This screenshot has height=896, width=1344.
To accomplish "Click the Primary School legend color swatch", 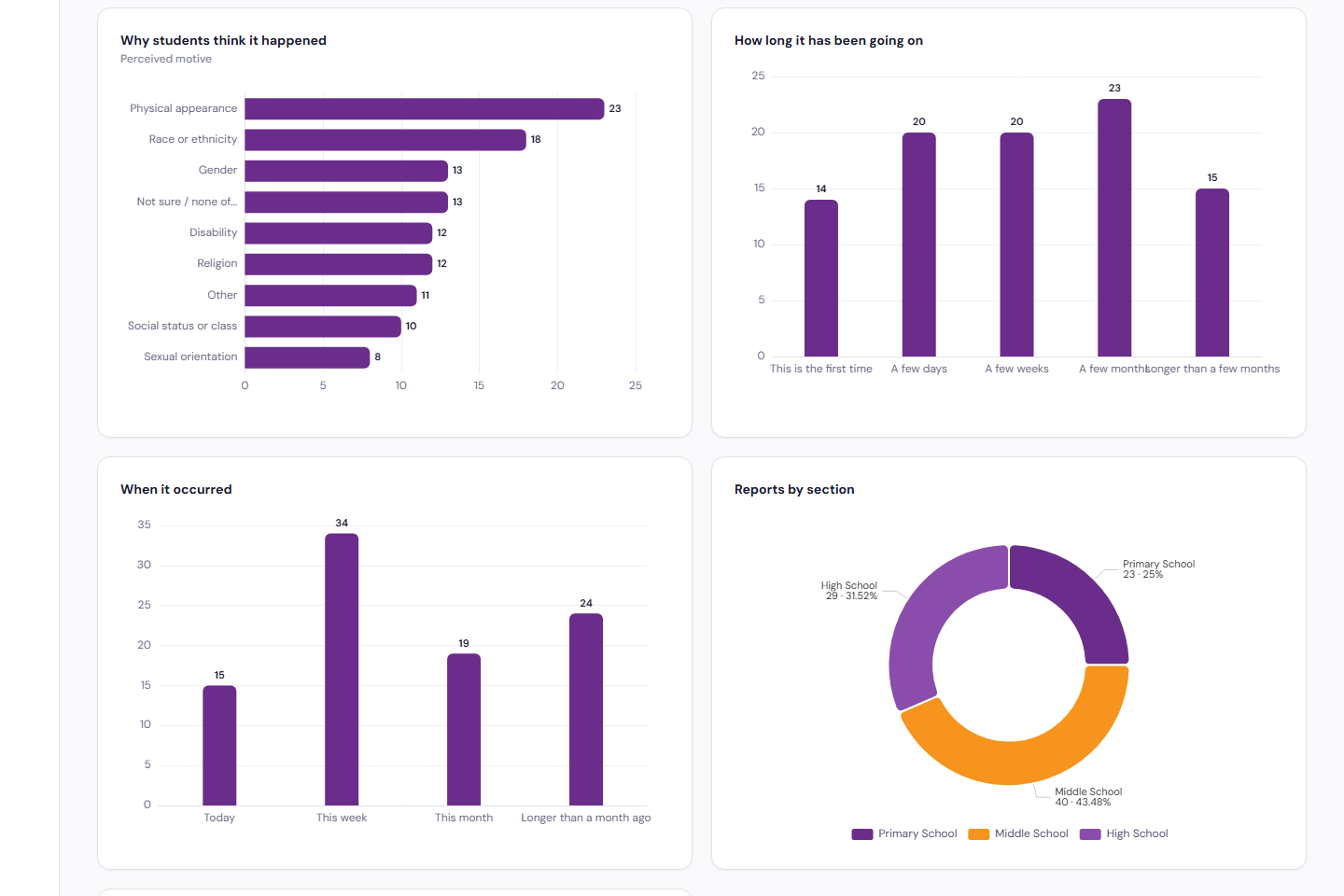I will pos(862,834).
